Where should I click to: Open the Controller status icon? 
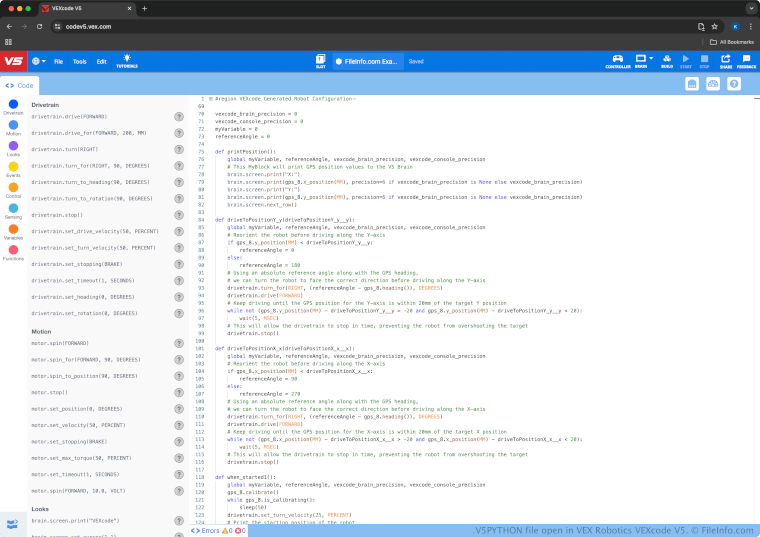click(x=618, y=61)
